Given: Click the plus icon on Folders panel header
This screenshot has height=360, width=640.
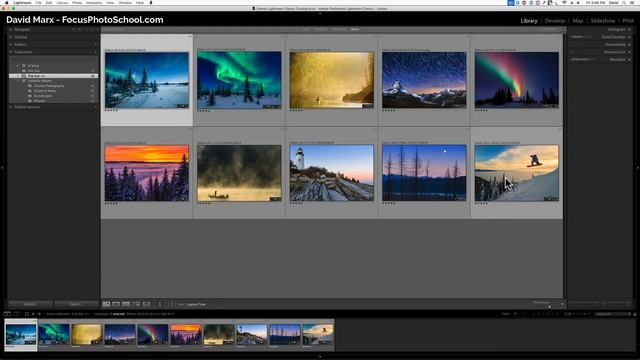Looking at the screenshot, I should pos(95,44).
